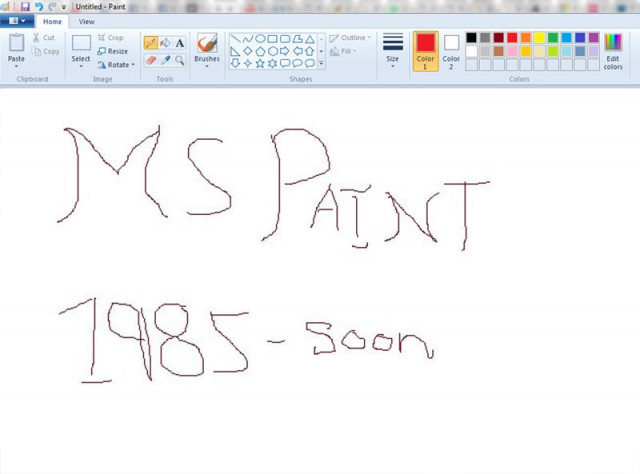Choose the Curve shape
Screen dimensions: 640x474
(x=248, y=39)
